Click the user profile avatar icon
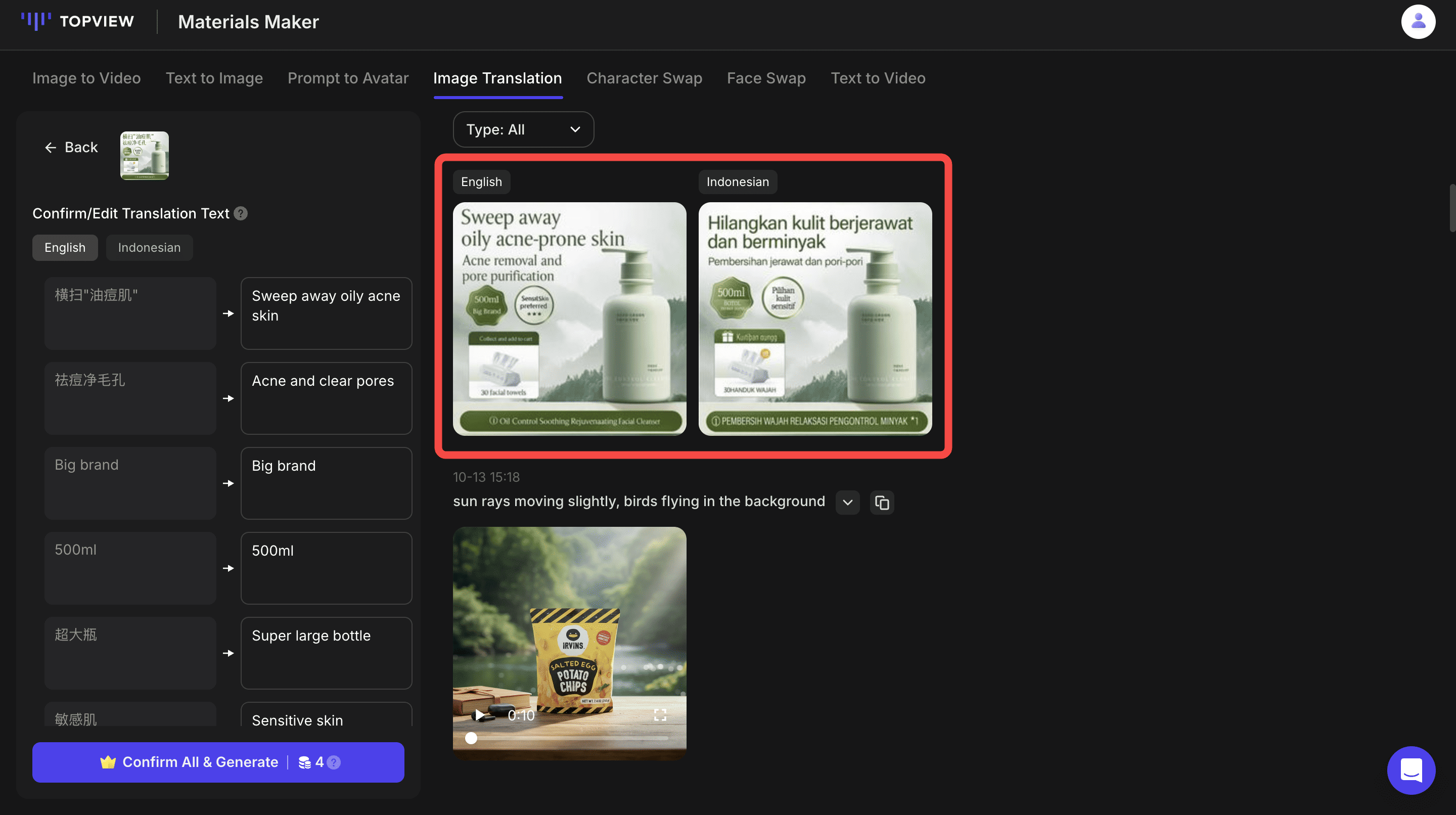The image size is (1456, 815). point(1417,22)
